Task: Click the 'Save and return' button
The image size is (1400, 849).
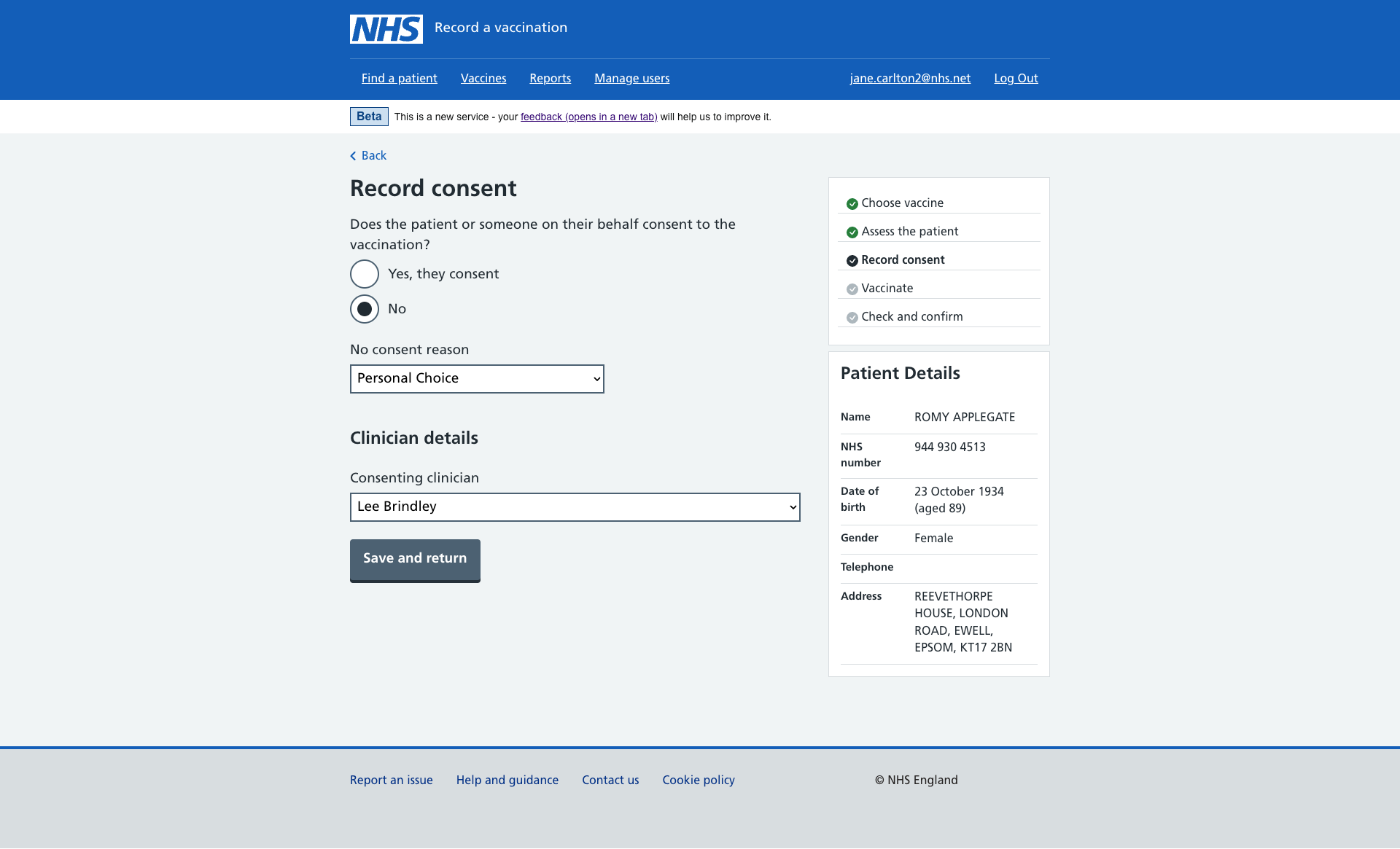Action: [x=415, y=558]
